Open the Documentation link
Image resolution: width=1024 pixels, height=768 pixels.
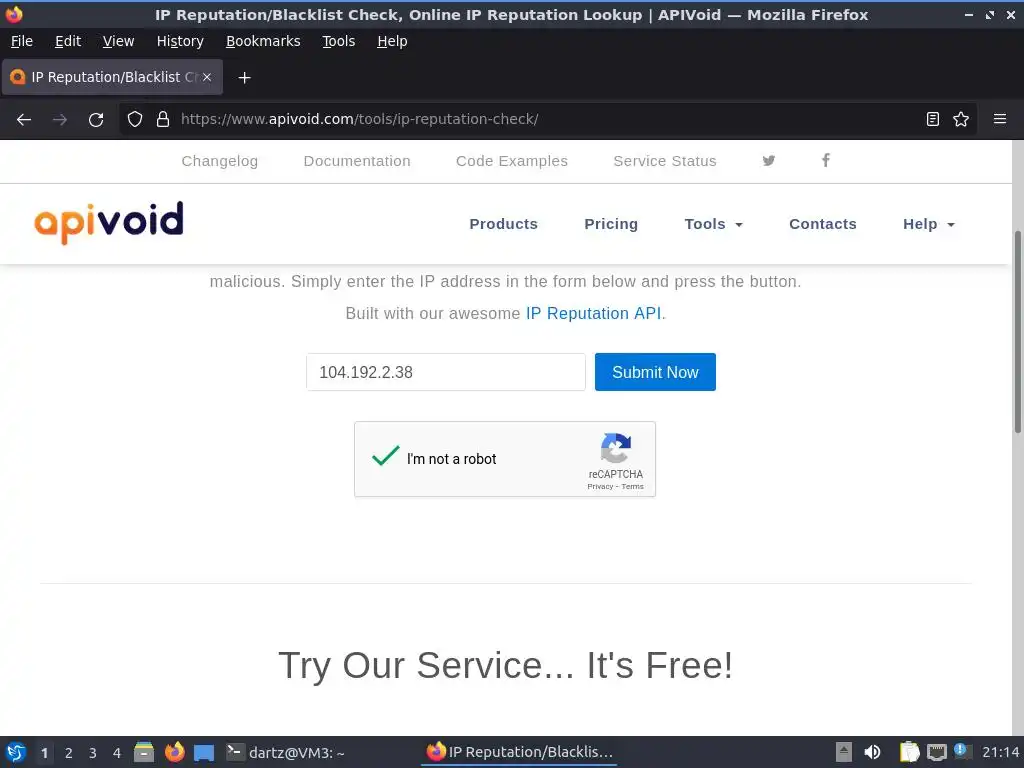357,161
